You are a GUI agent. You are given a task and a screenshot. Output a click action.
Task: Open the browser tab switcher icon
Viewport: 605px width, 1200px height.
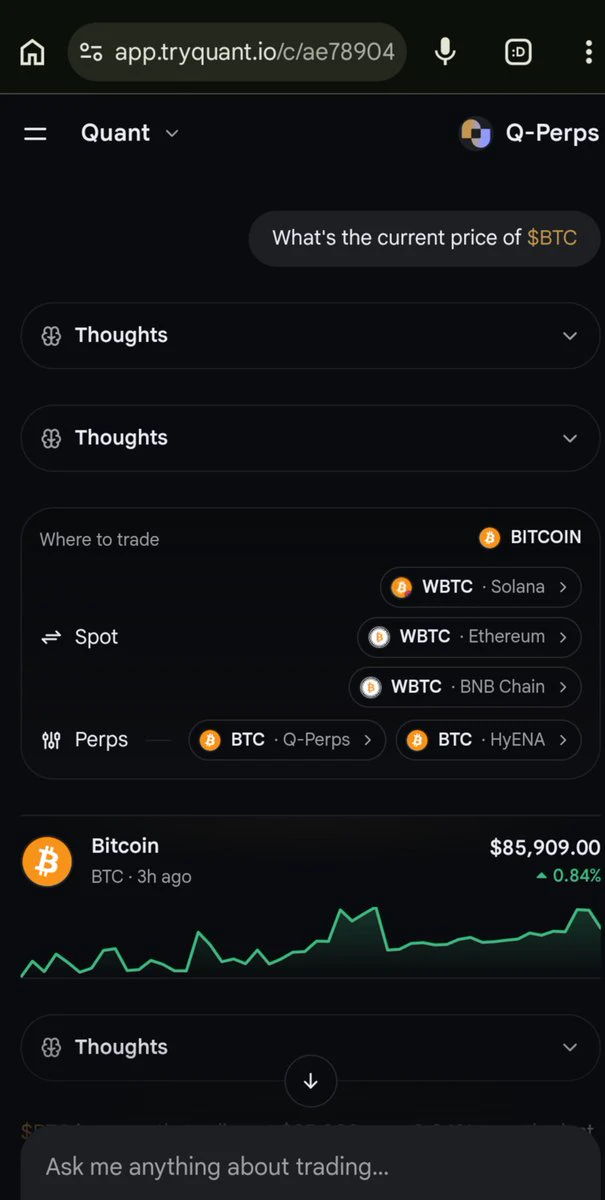[x=518, y=52]
